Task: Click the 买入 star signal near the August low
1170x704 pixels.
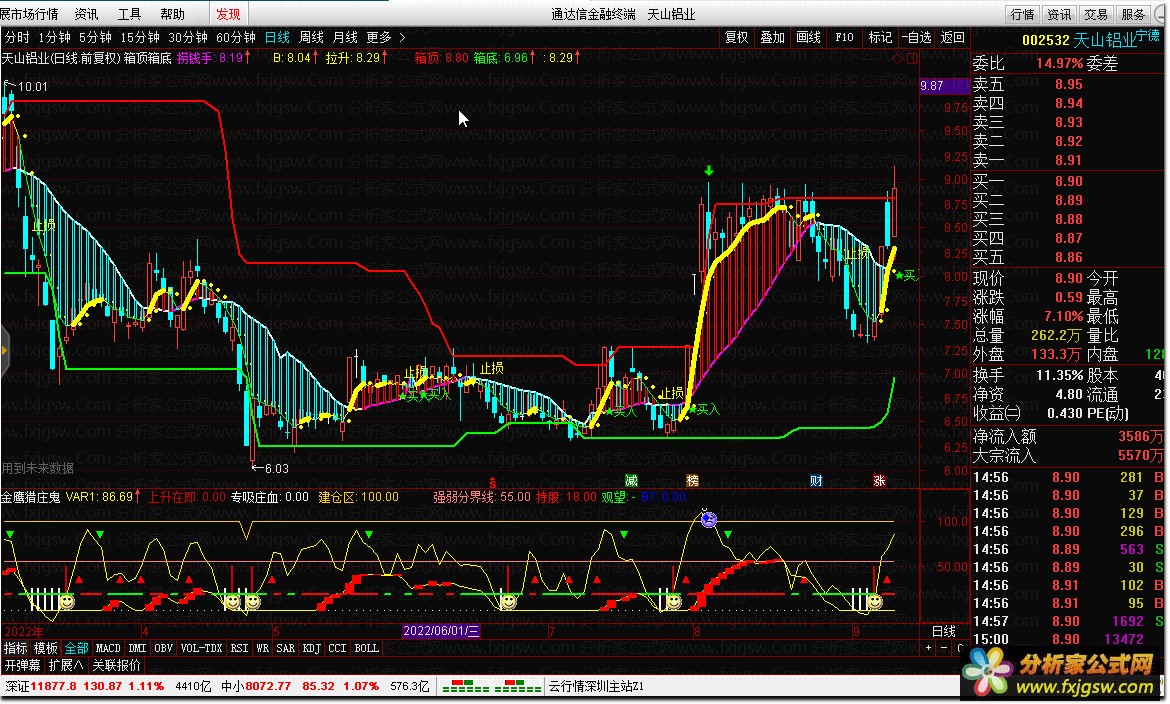Action: pos(704,409)
